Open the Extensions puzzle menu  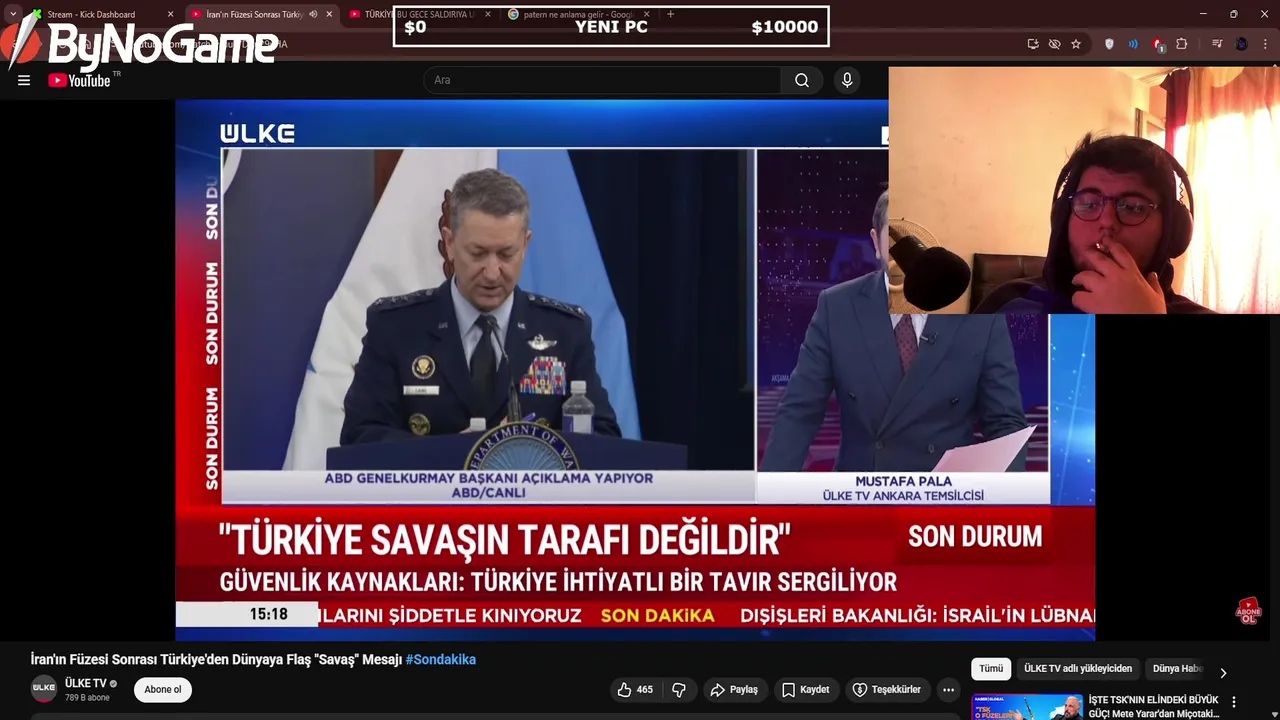1182,44
